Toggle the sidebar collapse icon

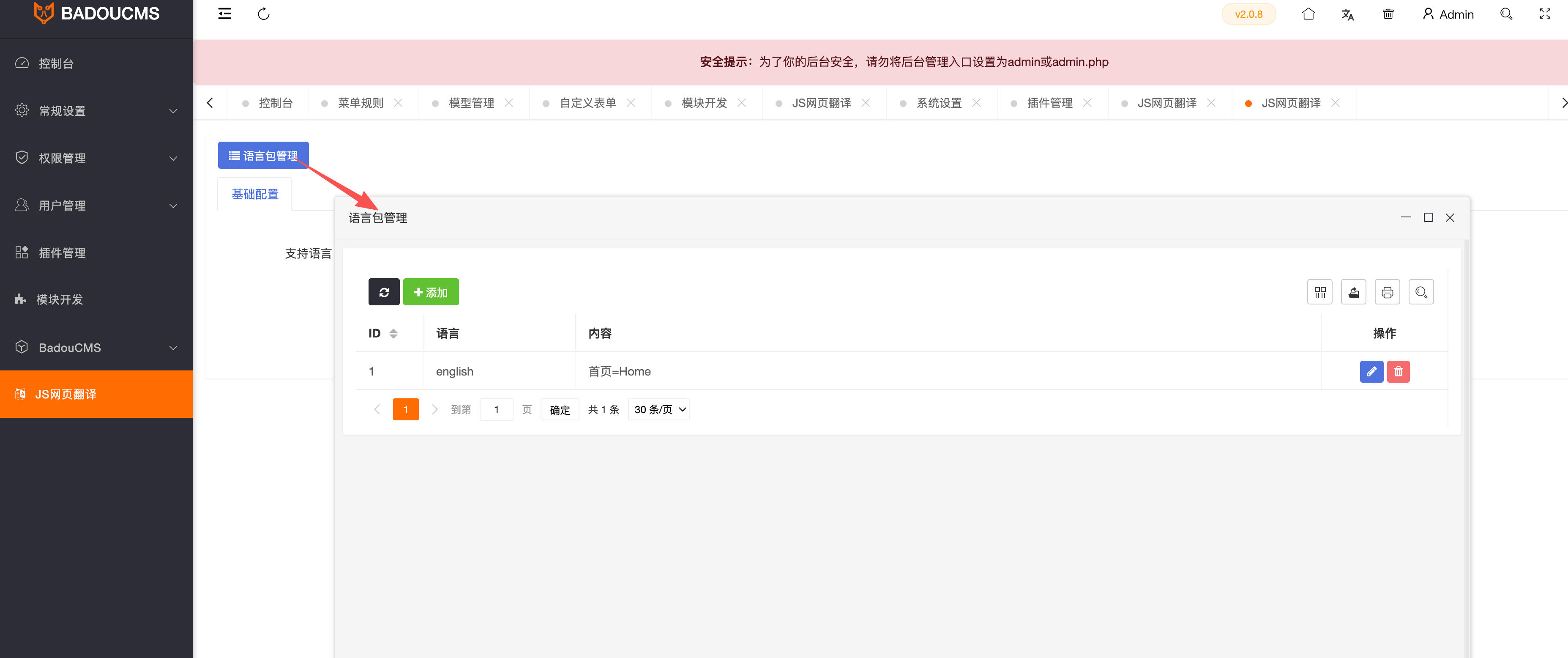pyautogui.click(x=224, y=14)
